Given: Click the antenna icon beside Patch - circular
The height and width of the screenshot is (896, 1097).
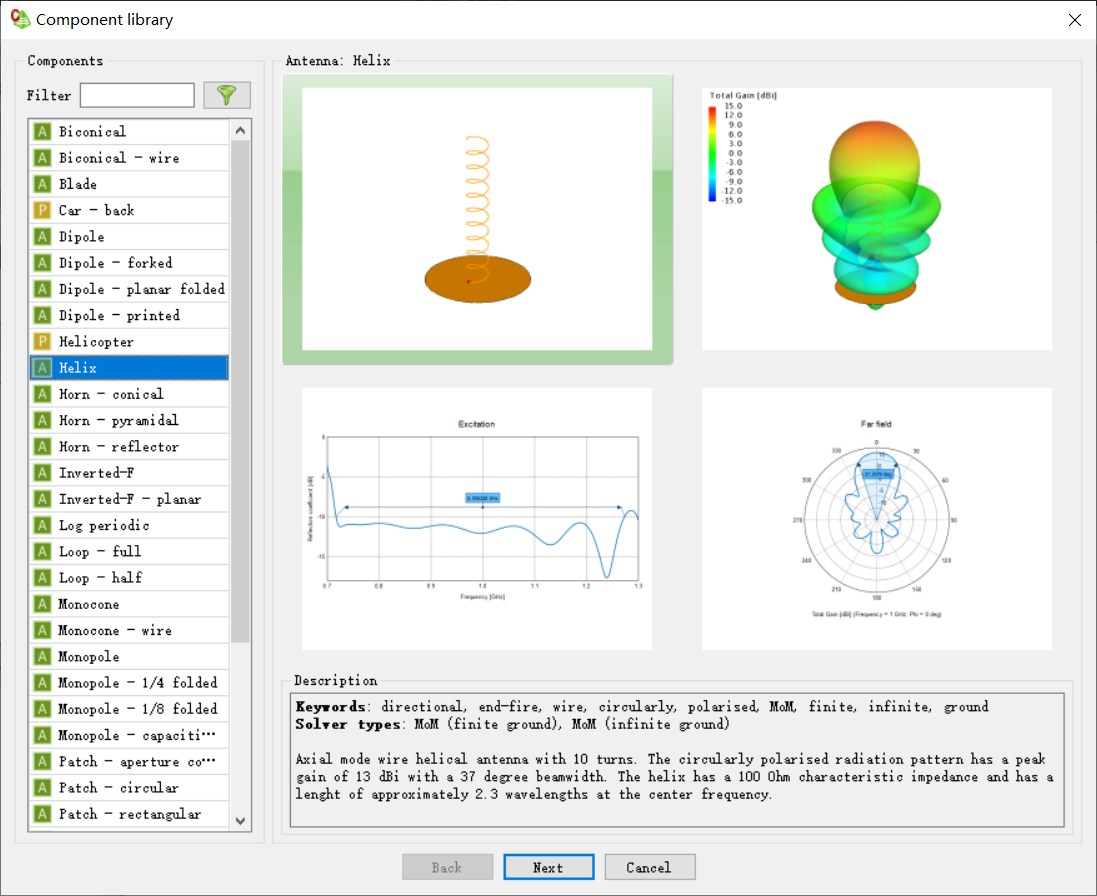Looking at the screenshot, I should click(43, 788).
